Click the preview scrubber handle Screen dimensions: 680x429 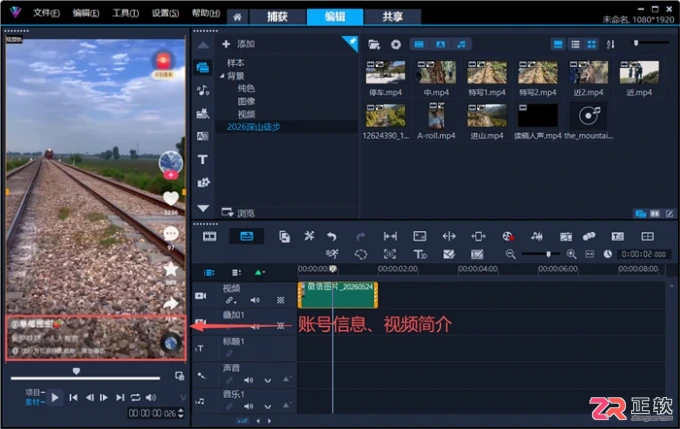tap(76, 371)
